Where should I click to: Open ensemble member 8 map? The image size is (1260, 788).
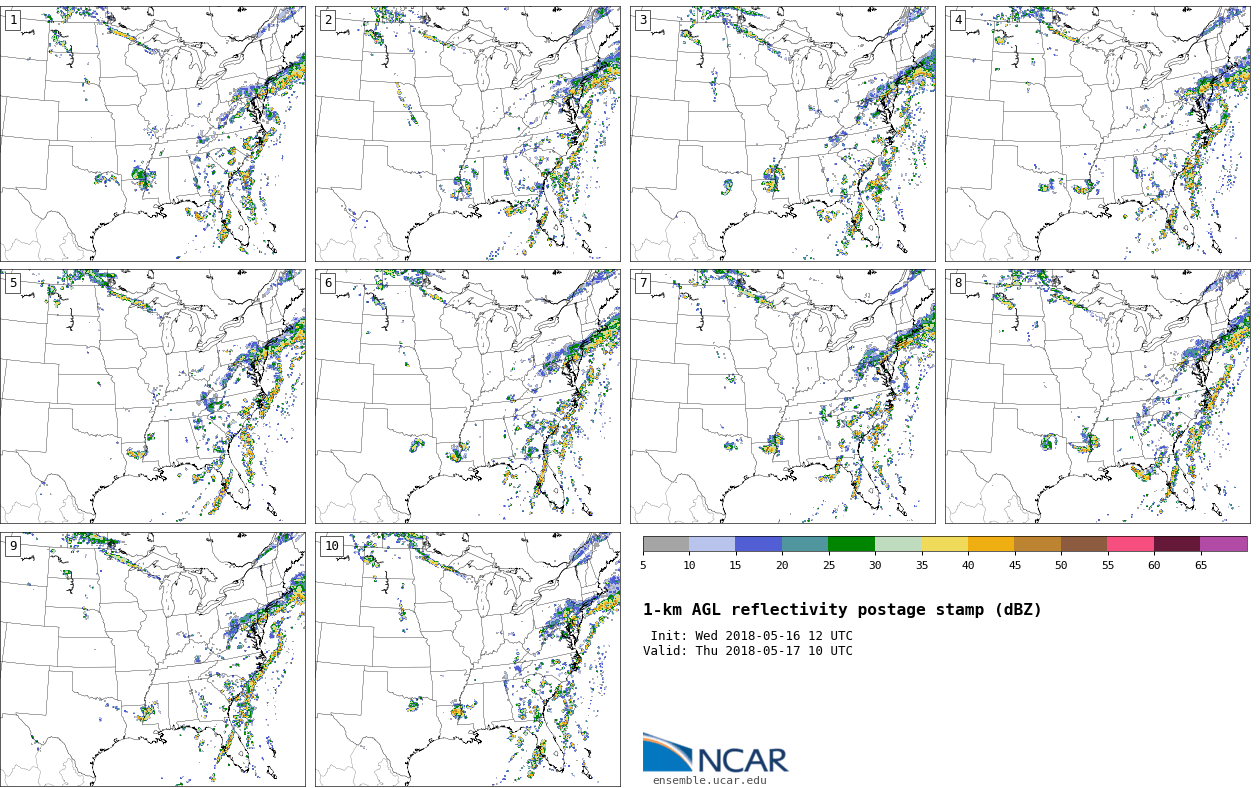(x=1097, y=396)
